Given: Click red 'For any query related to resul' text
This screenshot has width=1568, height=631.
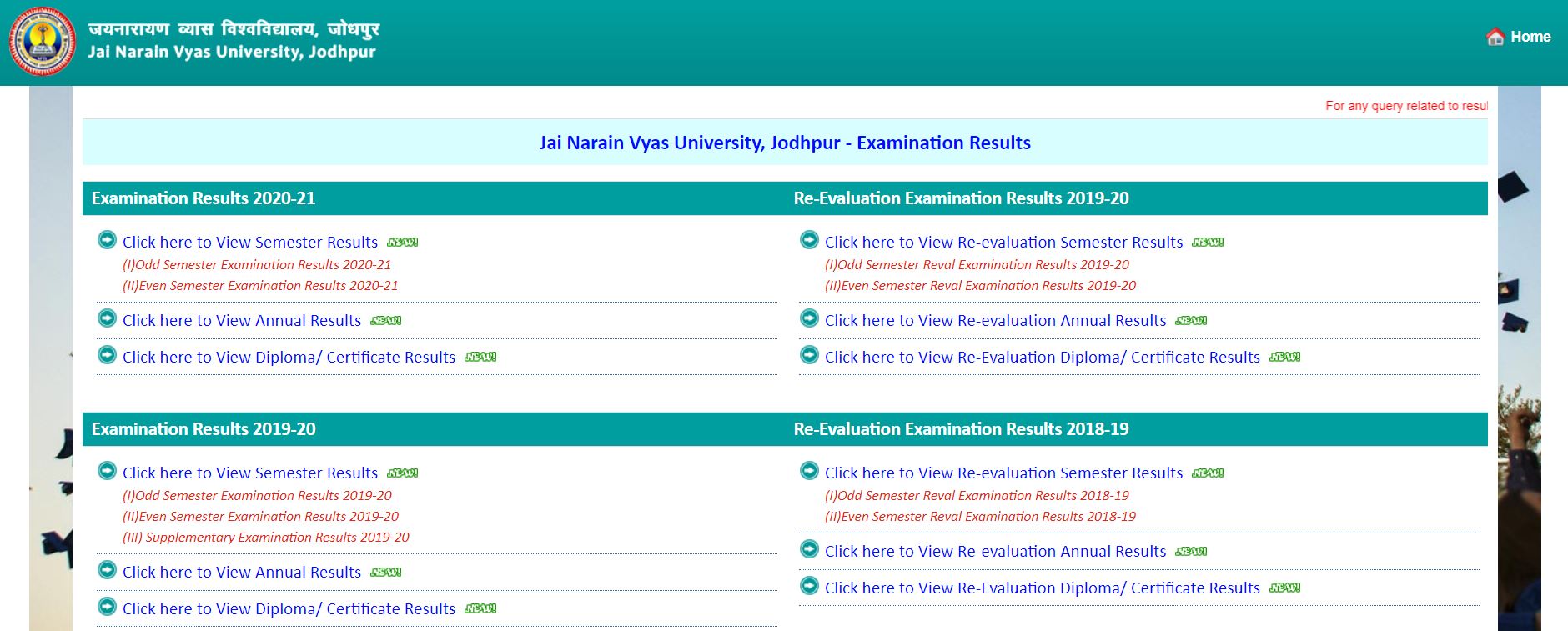Looking at the screenshot, I should (x=1406, y=106).
